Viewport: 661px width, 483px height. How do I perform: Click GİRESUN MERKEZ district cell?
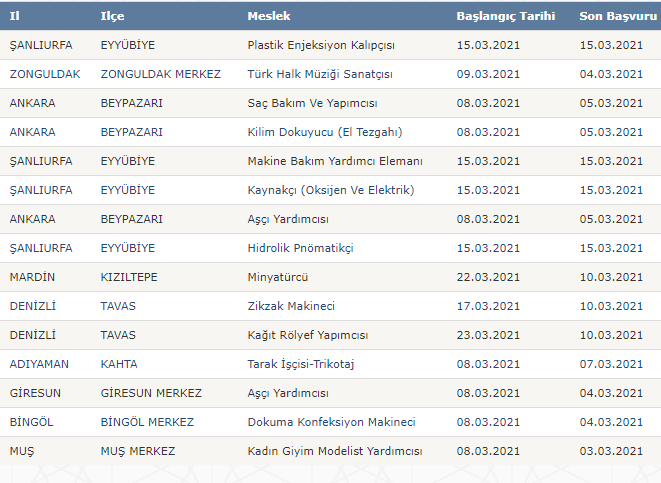pyautogui.click(x=151, y=393)
